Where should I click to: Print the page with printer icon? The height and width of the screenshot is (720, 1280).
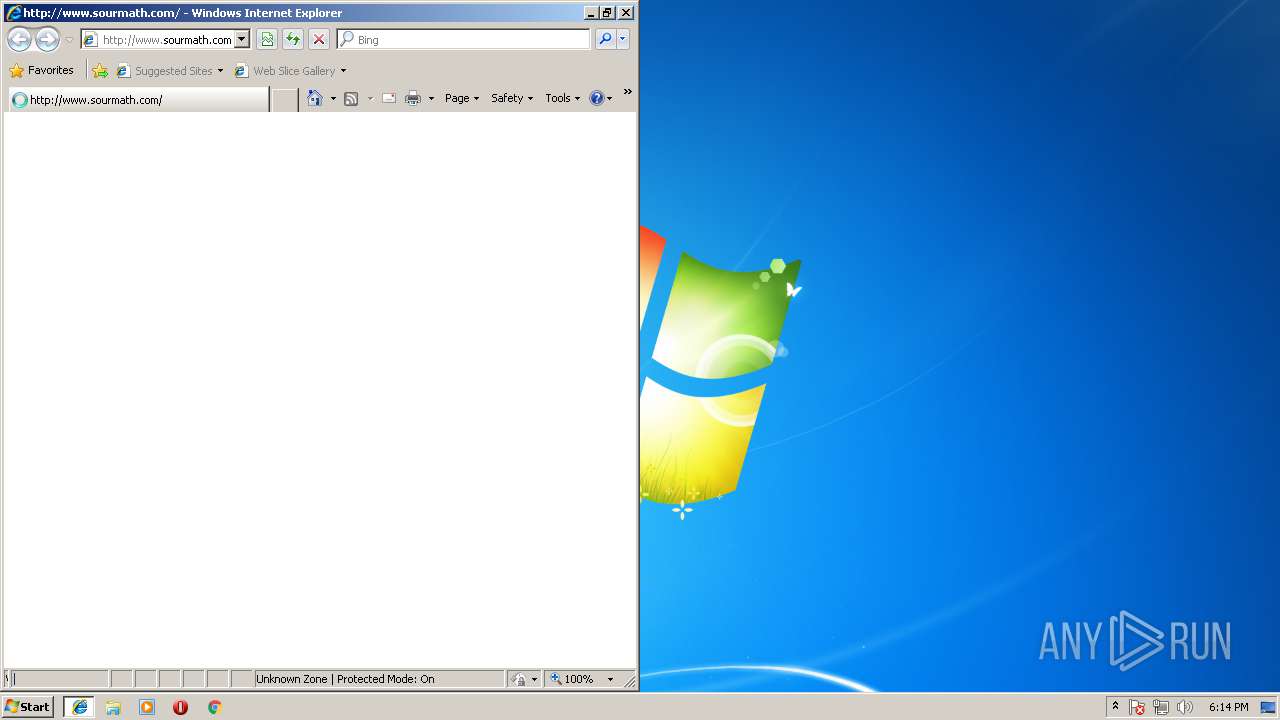[413, 98]
